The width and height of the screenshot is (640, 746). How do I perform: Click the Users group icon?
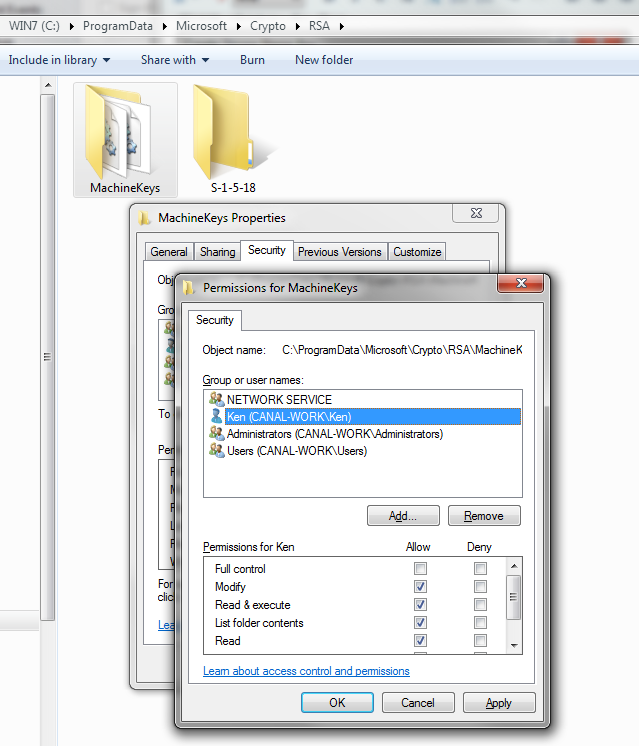tap(217, 451)
